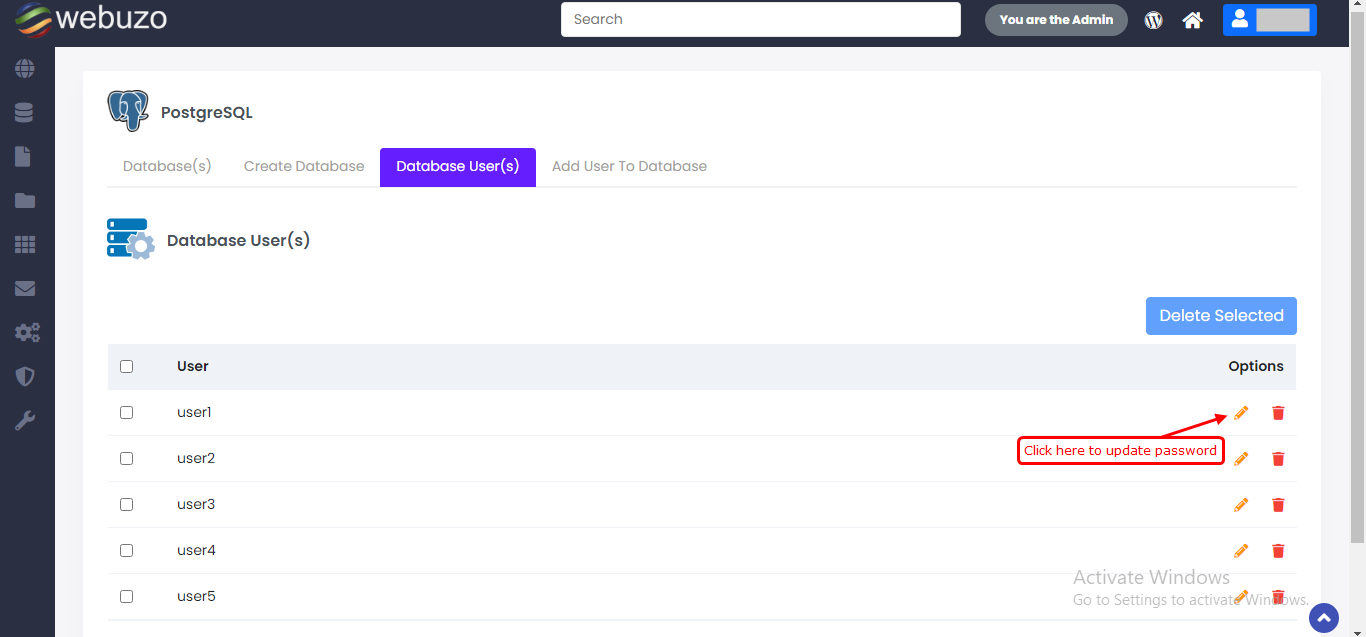Select the checkbox for user3
Viewport: 1366px width, 637px height.
pyautogui.click(x=127, y=504)
